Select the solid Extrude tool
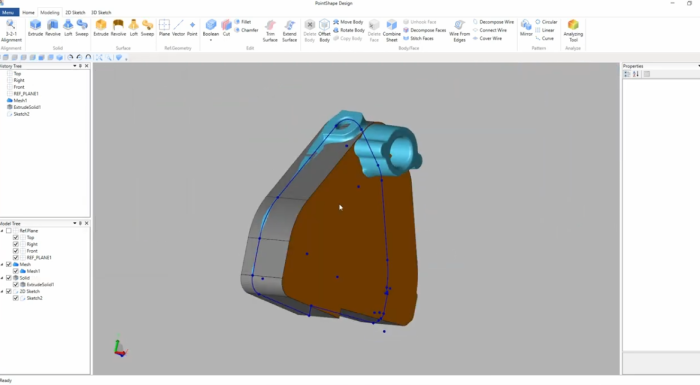The width and height of the screenshot is (700, 385). click(x=35, y=28)
